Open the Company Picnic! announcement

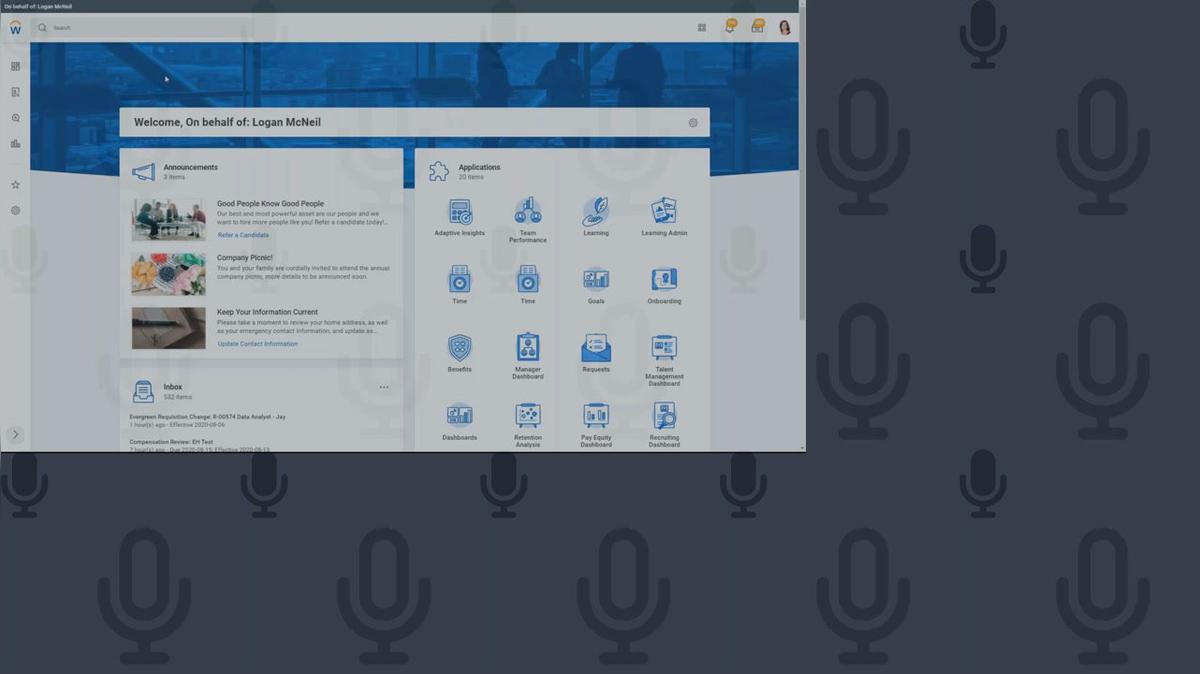(245, 258)
